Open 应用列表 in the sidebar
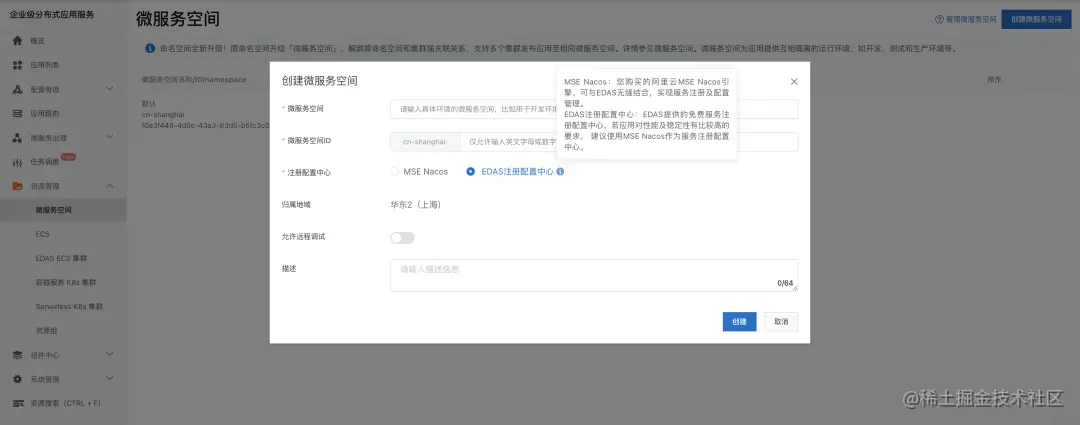This screenshot has height=425, width=1080. pos(45,65)
